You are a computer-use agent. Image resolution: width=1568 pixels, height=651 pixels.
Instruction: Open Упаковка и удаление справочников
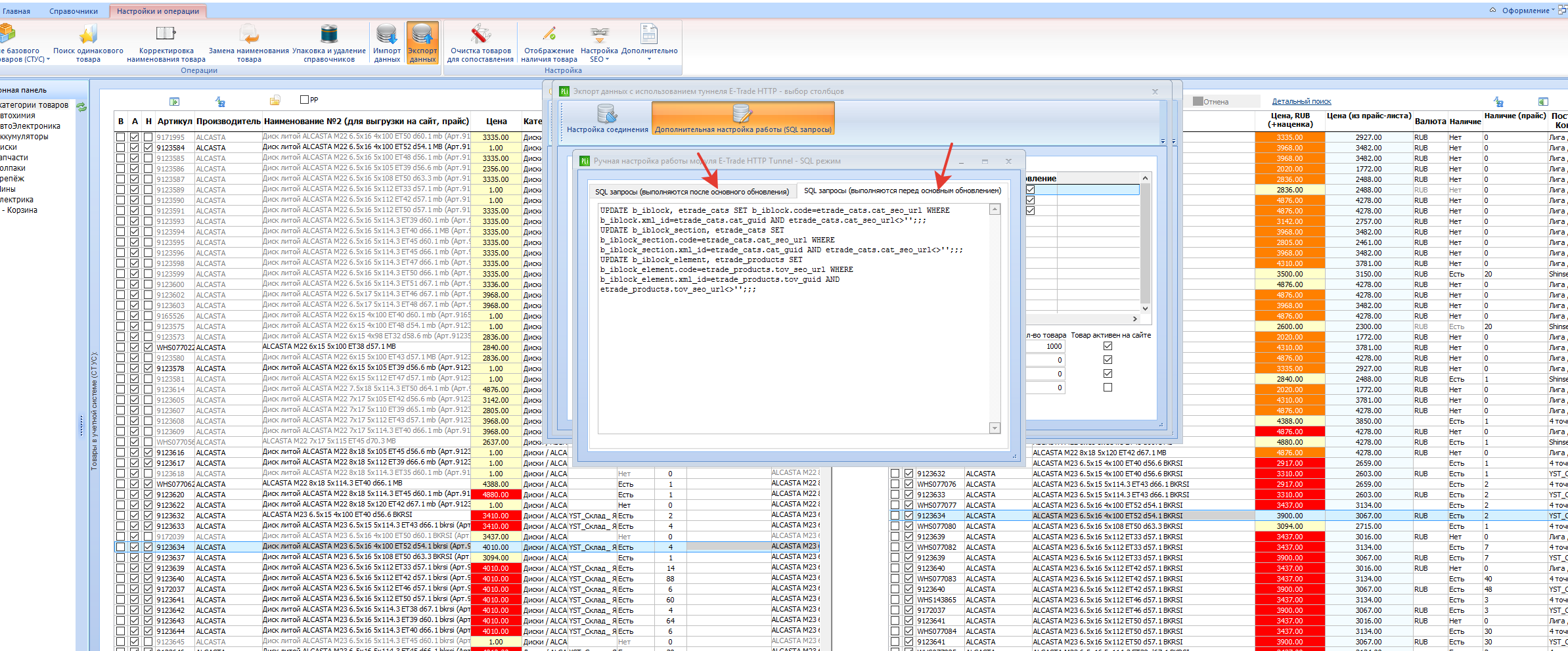pyautogui.click(x=329, y=43)
